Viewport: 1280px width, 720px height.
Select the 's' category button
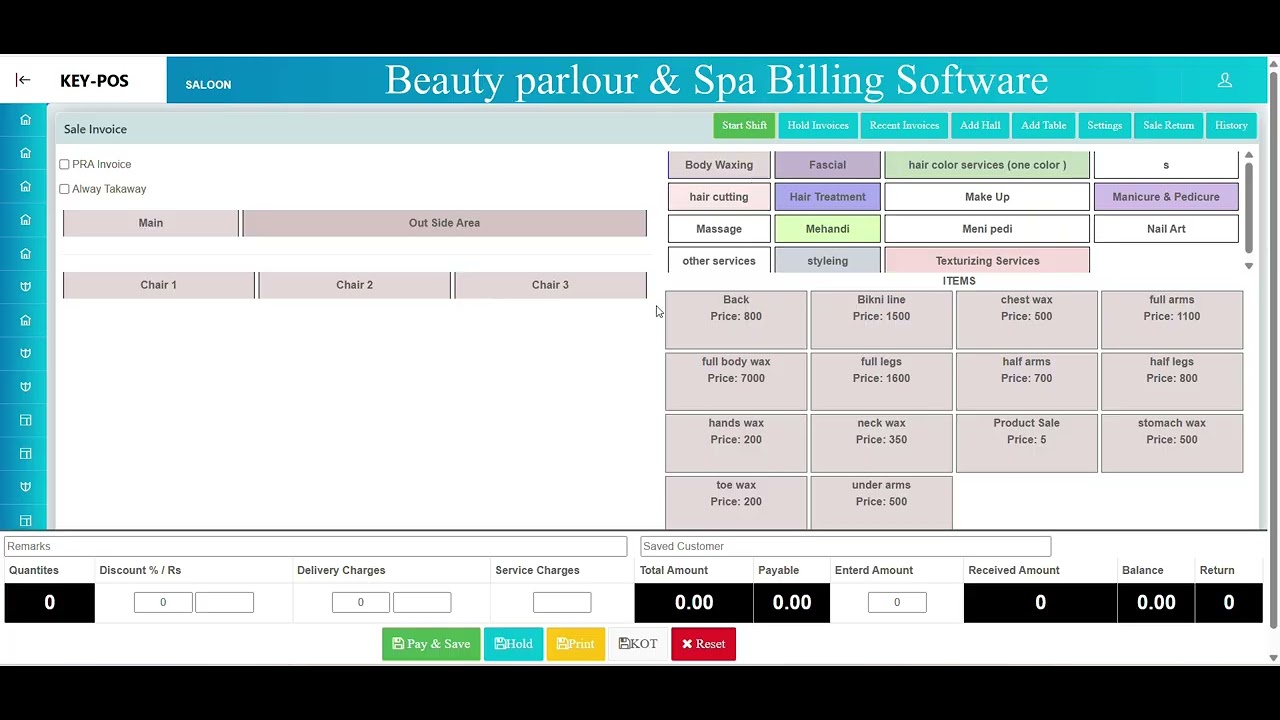click(1166, 165)
